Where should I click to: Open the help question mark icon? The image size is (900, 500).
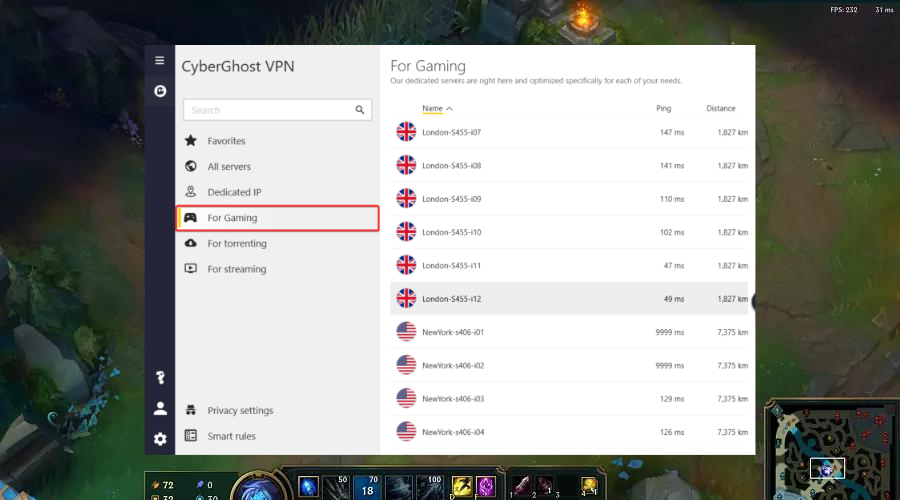(x=160, y=377)
